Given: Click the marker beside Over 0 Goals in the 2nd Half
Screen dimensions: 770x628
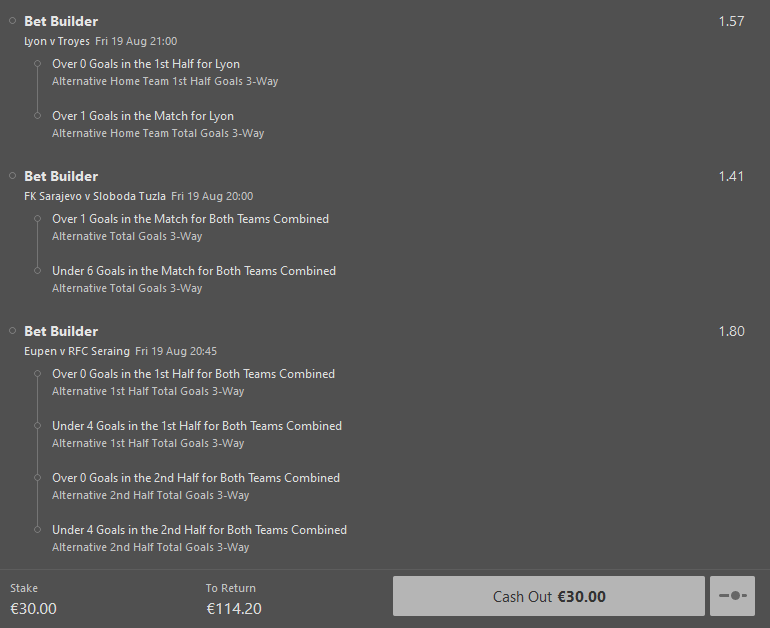Looking at the screenshot, I should coord(38,478).
